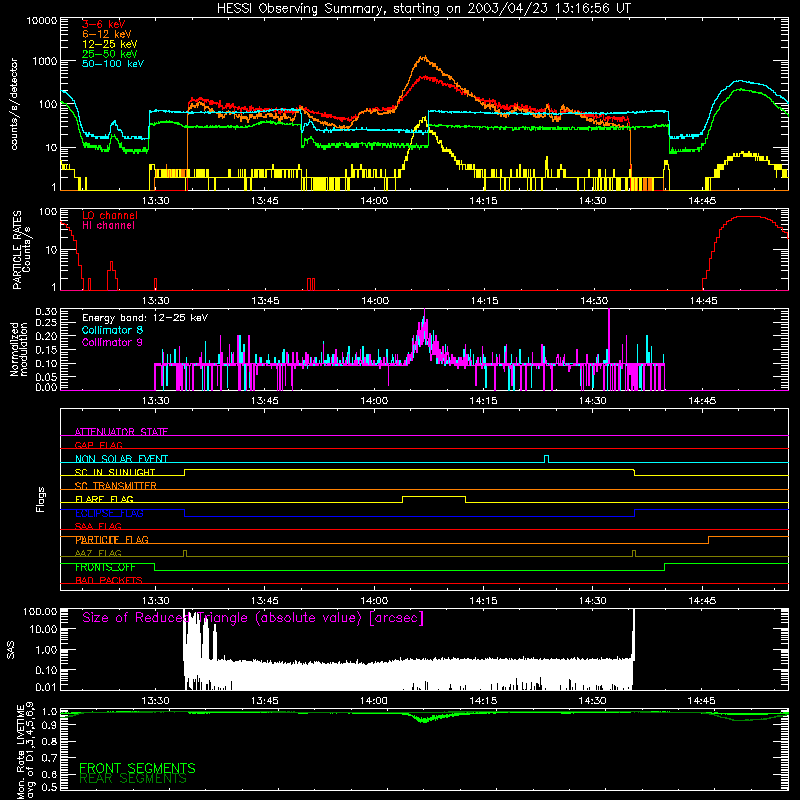
Task: Click 14:45 tick label under particle rates panel
Action: click(x=703, y=301)
